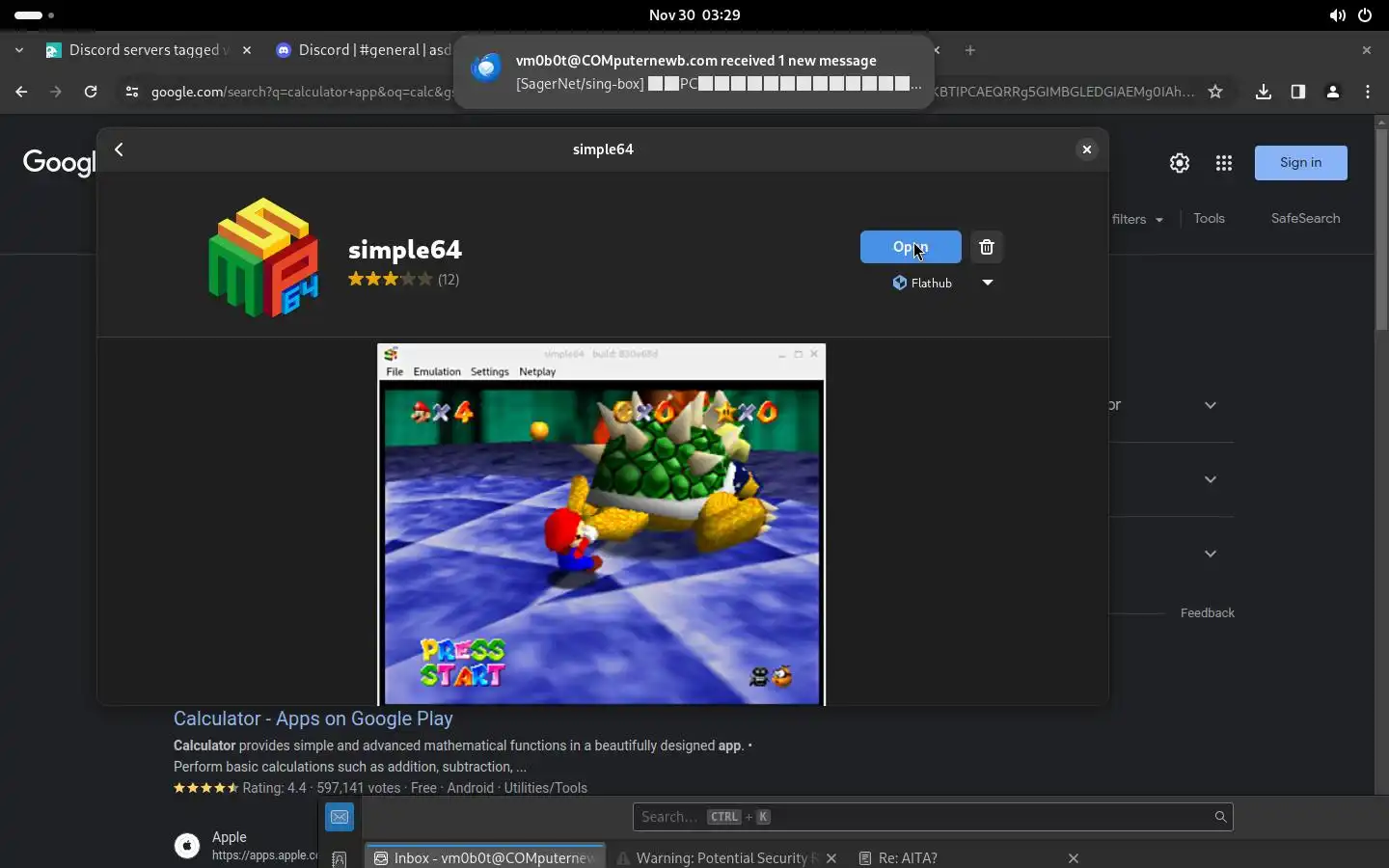
Task: Switch to the Re: AITA? tab
Action: point(907,857)
